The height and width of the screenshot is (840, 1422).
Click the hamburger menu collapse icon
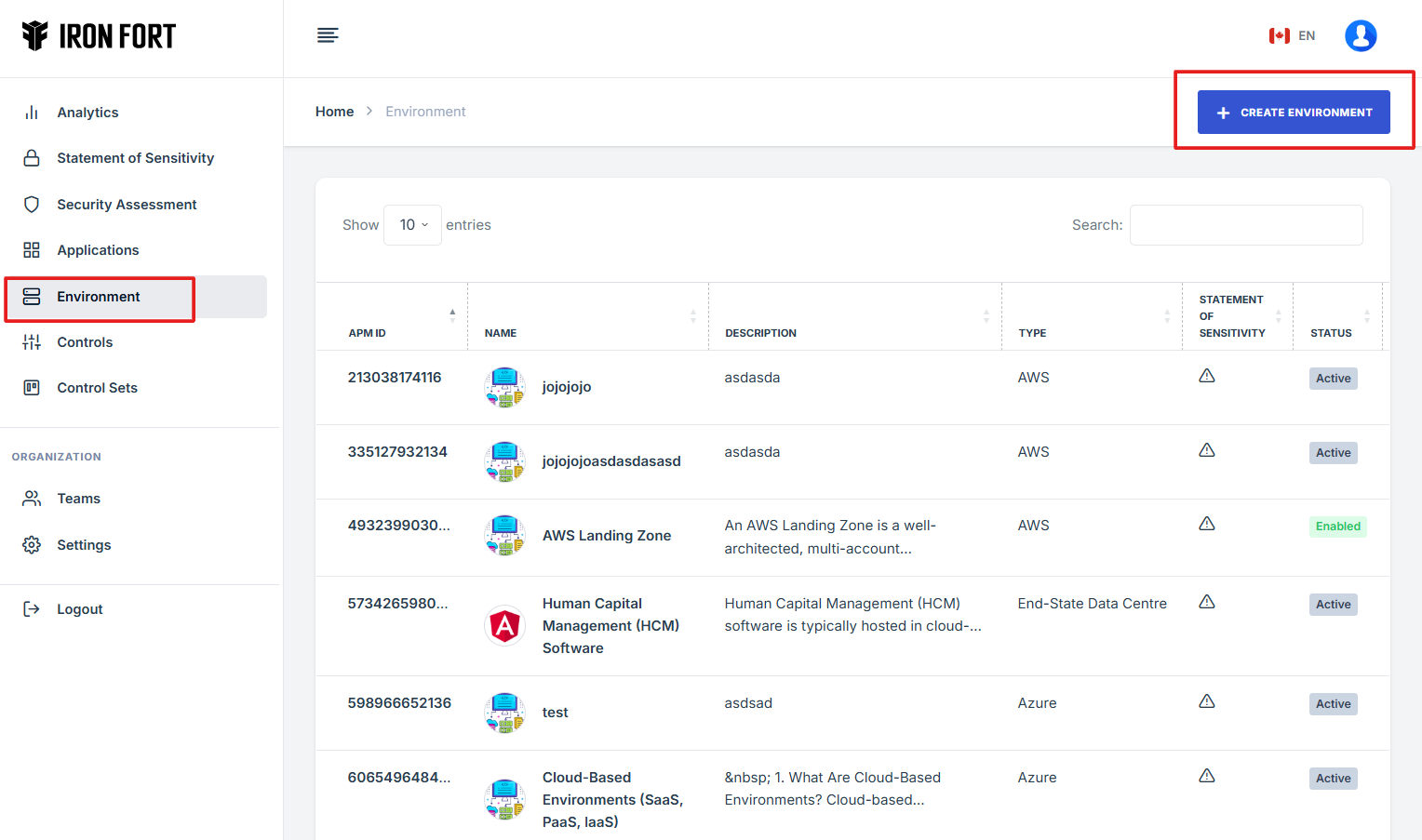(328, 35)
